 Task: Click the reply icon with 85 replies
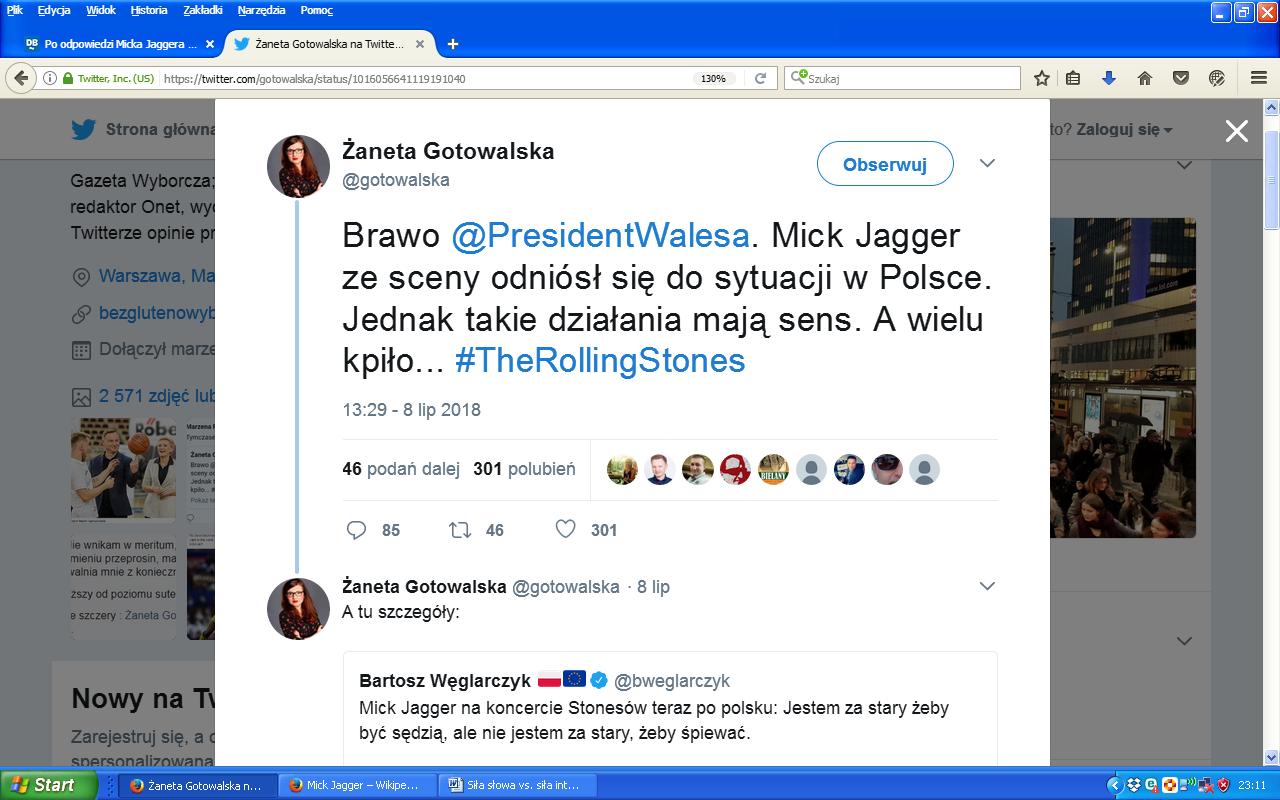357,530
